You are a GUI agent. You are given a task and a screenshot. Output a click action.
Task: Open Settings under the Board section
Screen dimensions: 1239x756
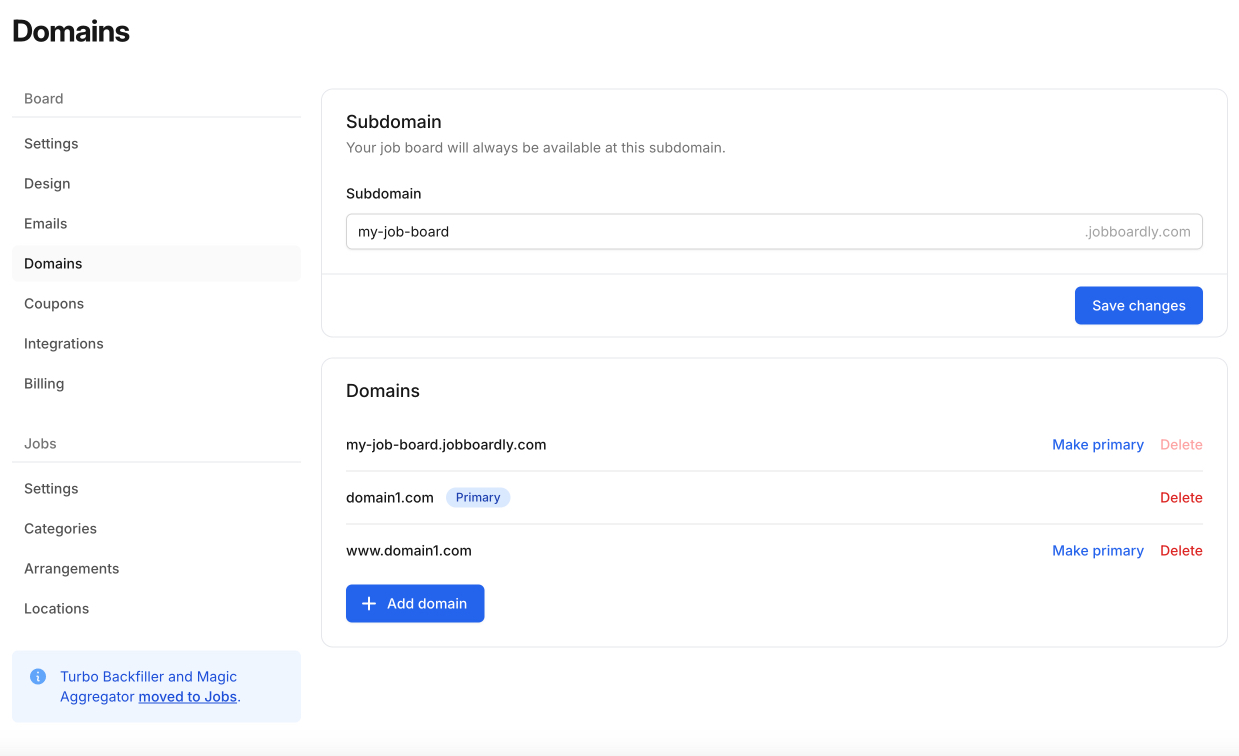coord(50,143)
